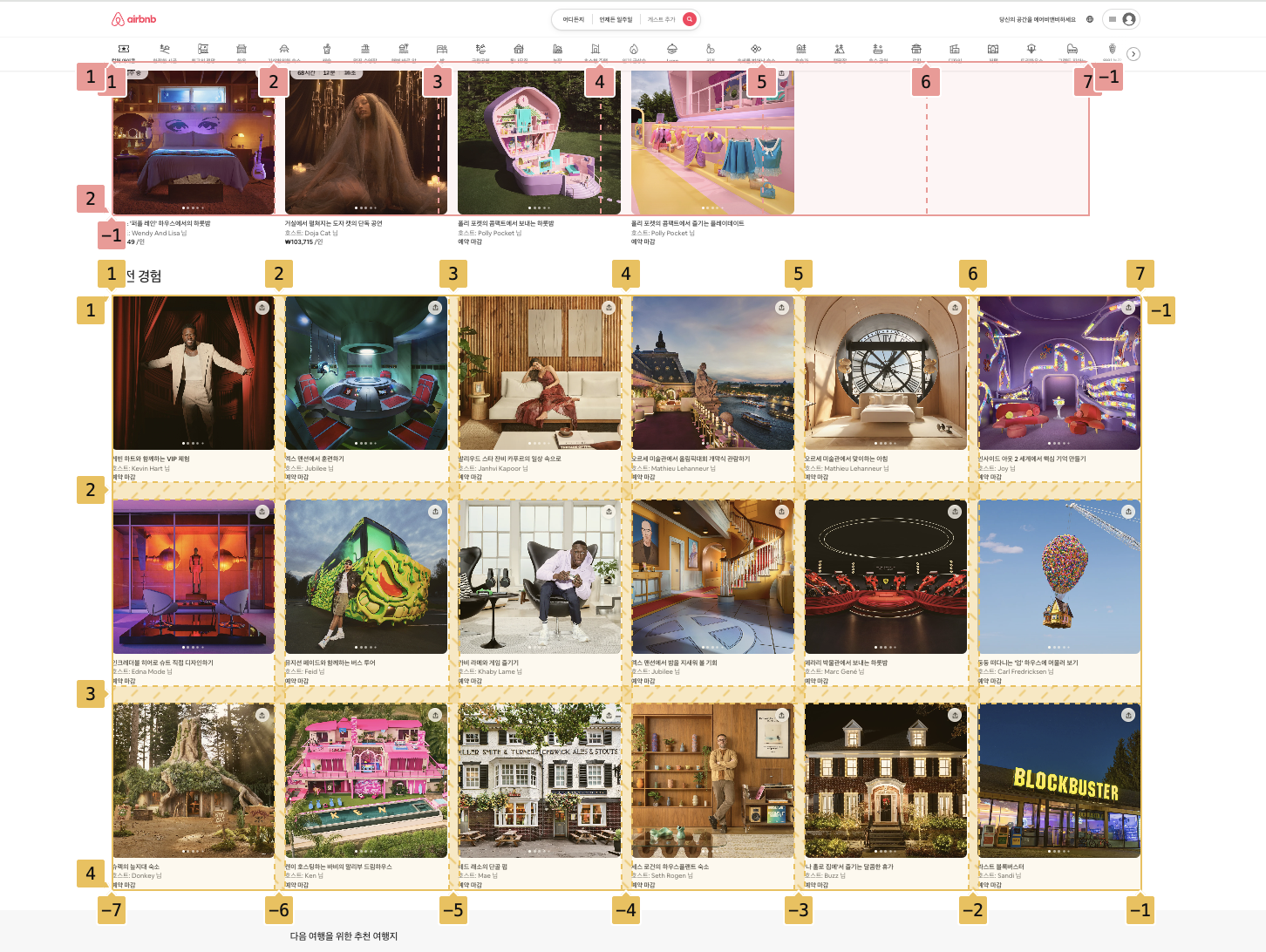The width and height of the screenshot is (1266, 952).
Task: Share the Feid bus tour card
Action: (435, 512)
